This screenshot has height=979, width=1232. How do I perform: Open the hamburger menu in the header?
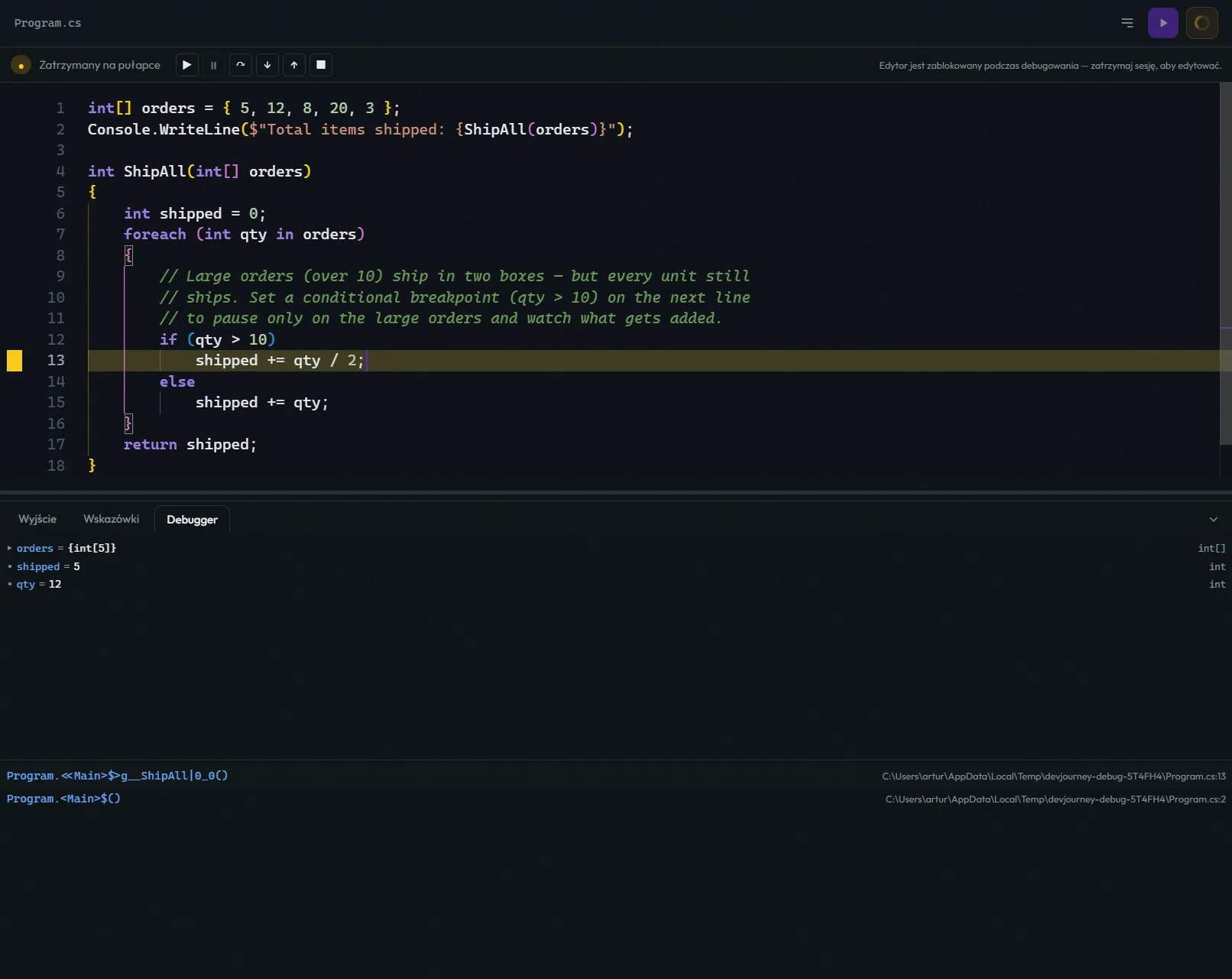pos(1127,23)
